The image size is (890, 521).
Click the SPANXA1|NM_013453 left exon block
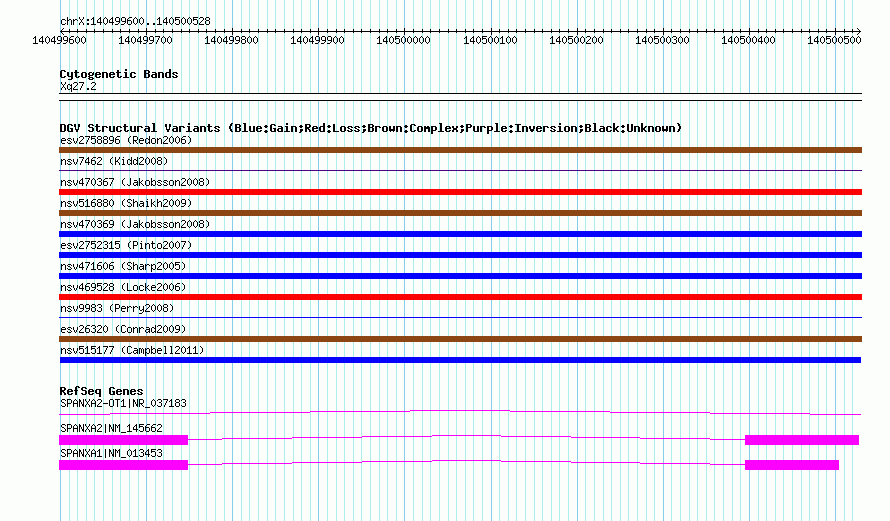click(123, 465)
